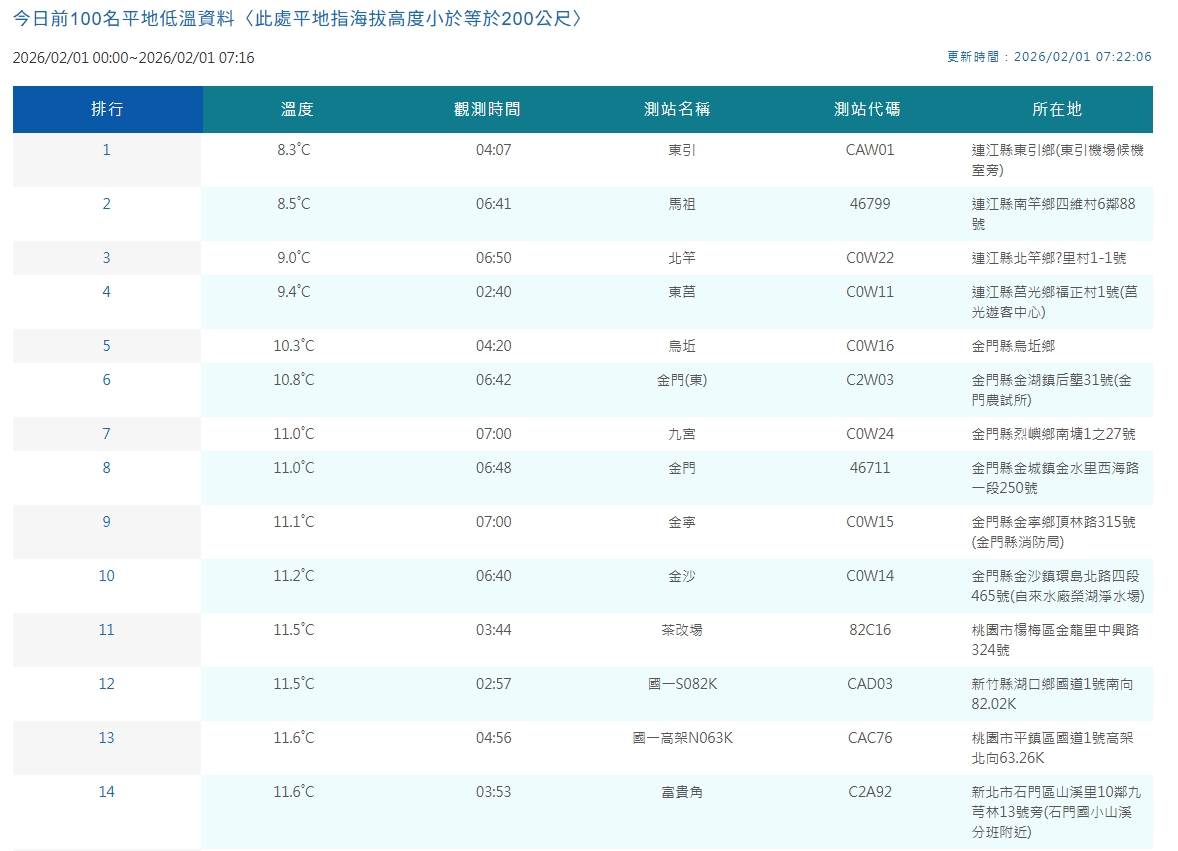Click station code C0W14
Image resolution: width=1178 pixels, height=851 pixels.
pos(870,576)
